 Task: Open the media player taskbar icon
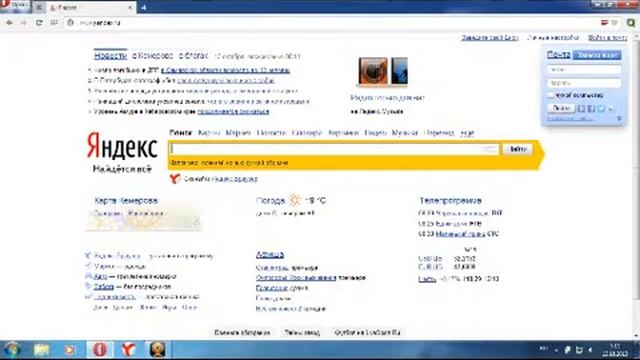pyautogui.click(x=70, y=350)
